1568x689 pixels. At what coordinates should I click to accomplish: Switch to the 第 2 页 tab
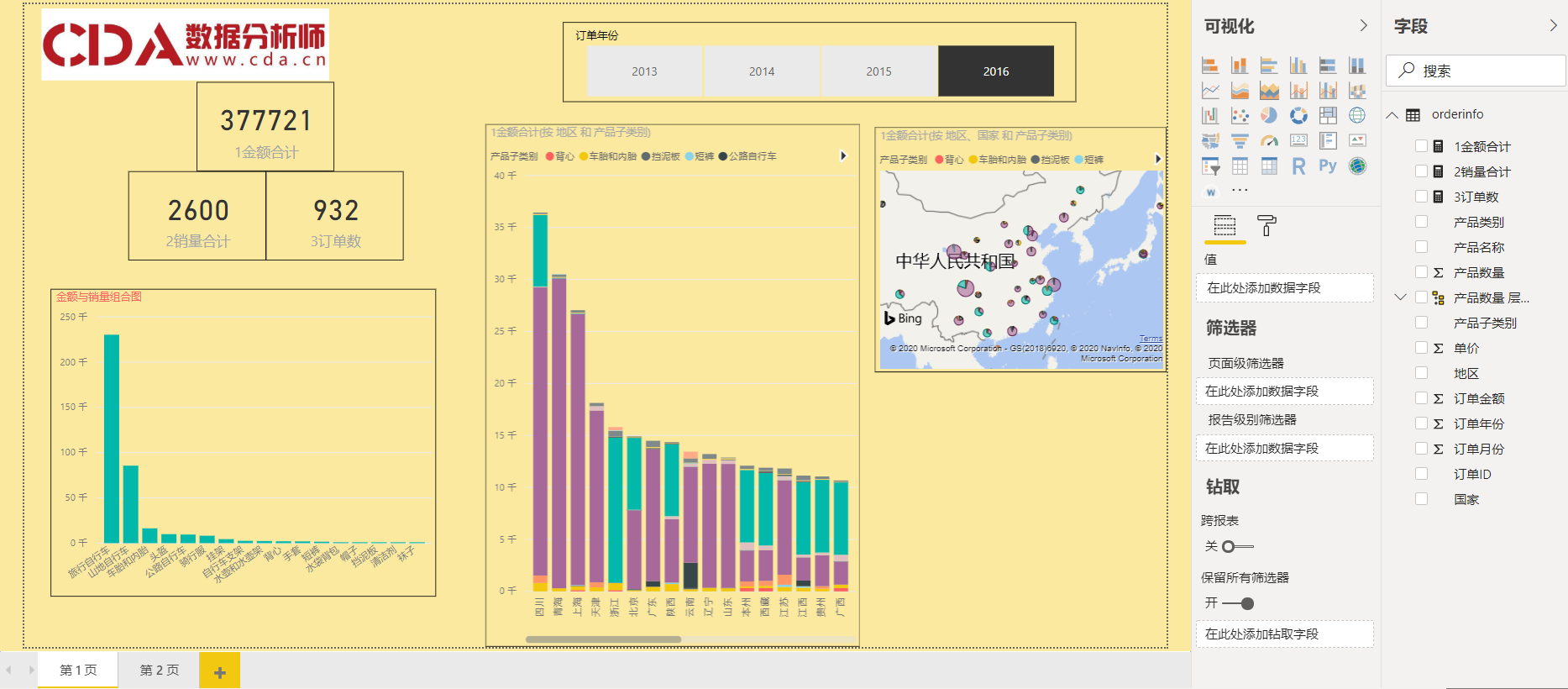coord(160,670)
